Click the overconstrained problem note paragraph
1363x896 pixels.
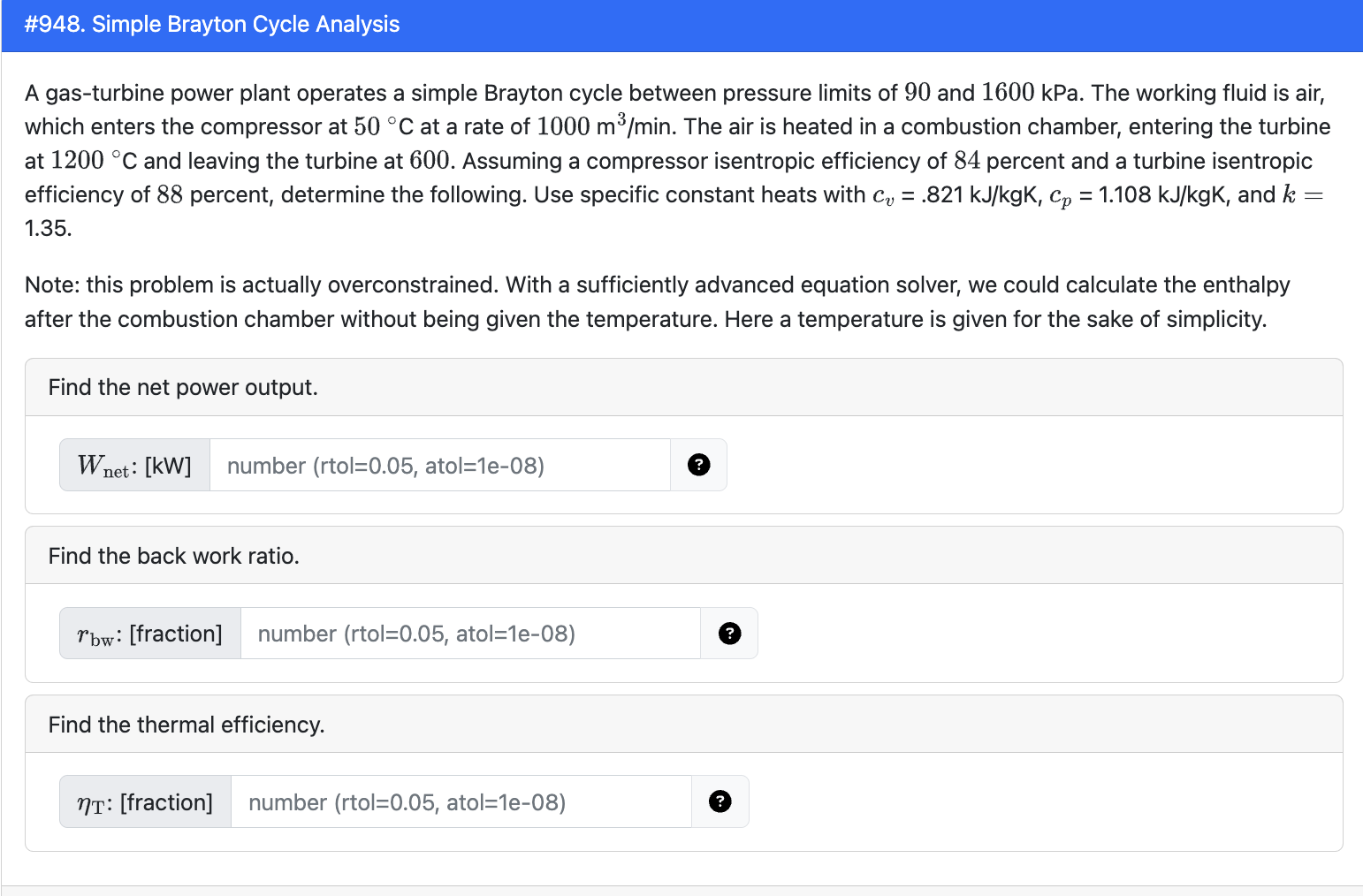(x=654, y=301)
